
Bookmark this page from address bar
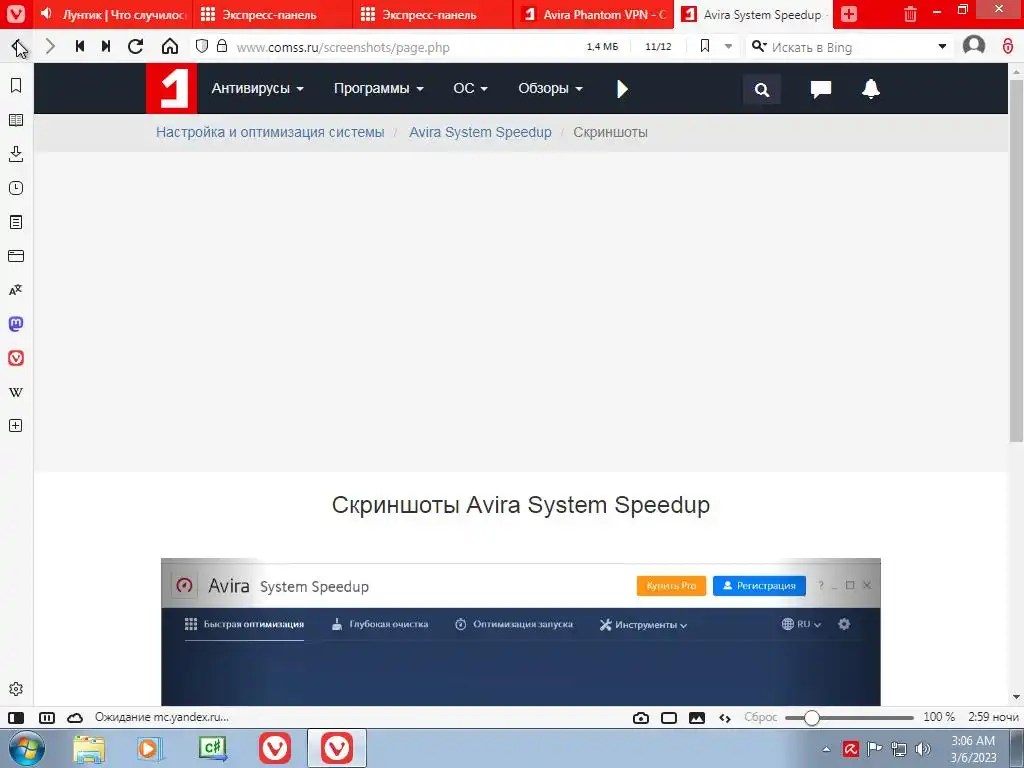coord(705,46)
